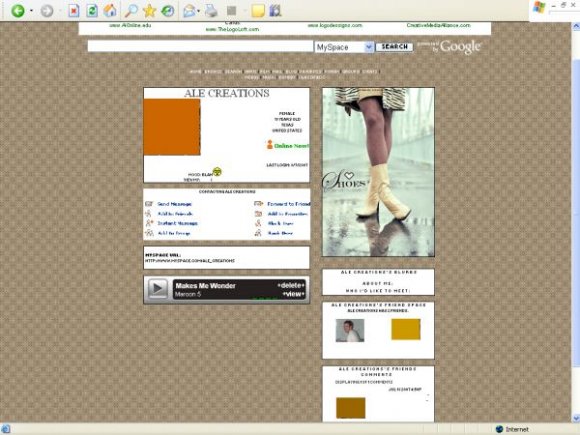
Task: Open the CreativeMediaAlliance.com ad link
Action: (438, 25)
